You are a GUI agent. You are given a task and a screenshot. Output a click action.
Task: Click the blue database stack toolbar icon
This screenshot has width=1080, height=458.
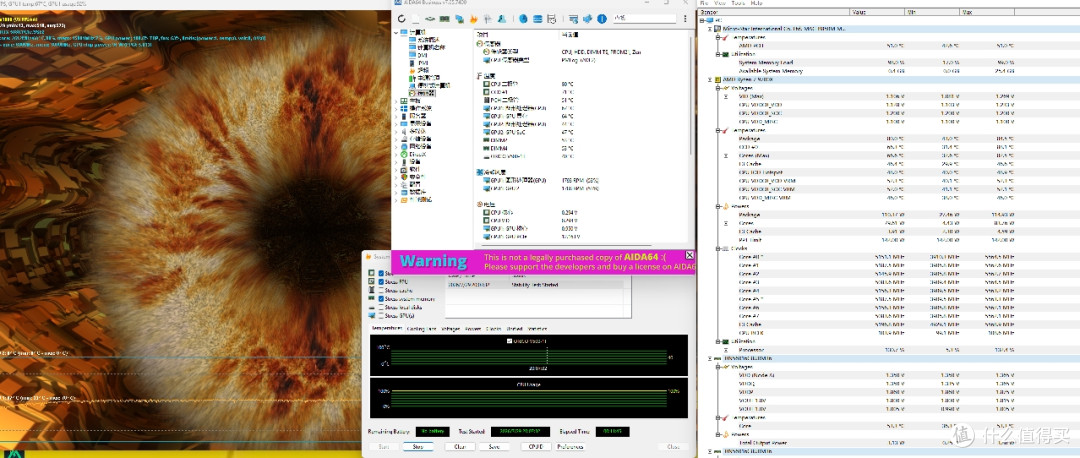(537, 19)
